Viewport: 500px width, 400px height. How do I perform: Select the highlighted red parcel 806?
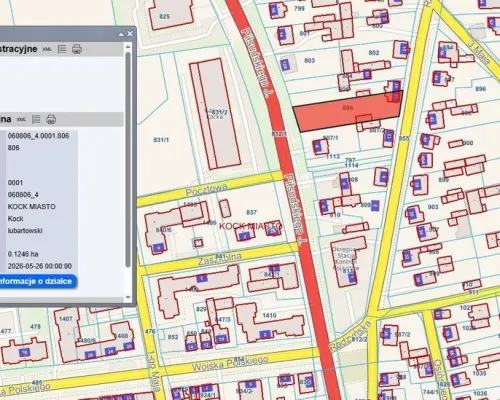[x=348, y=112]
